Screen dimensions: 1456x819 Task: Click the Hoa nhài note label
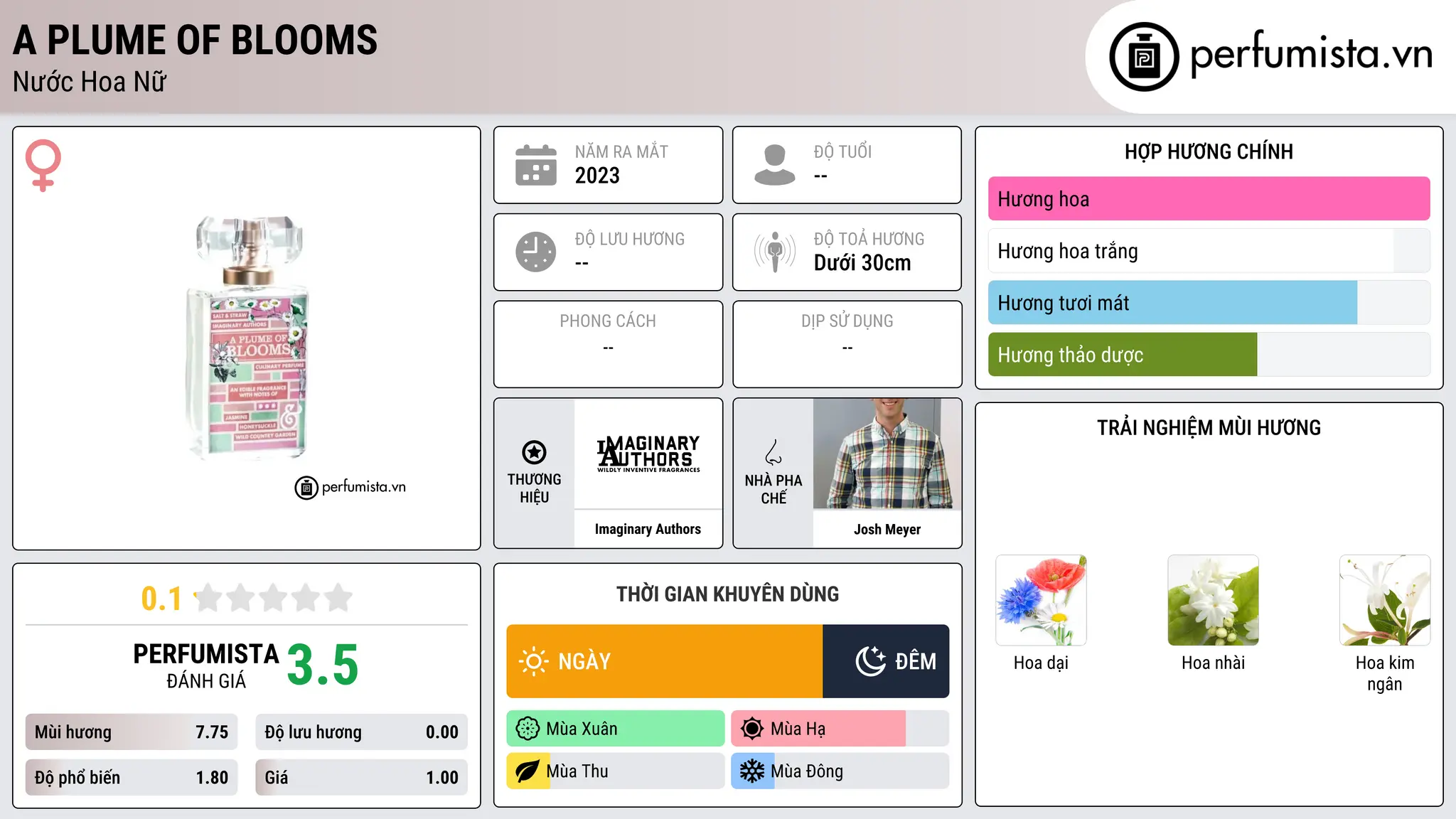(x=1213, y=663)
